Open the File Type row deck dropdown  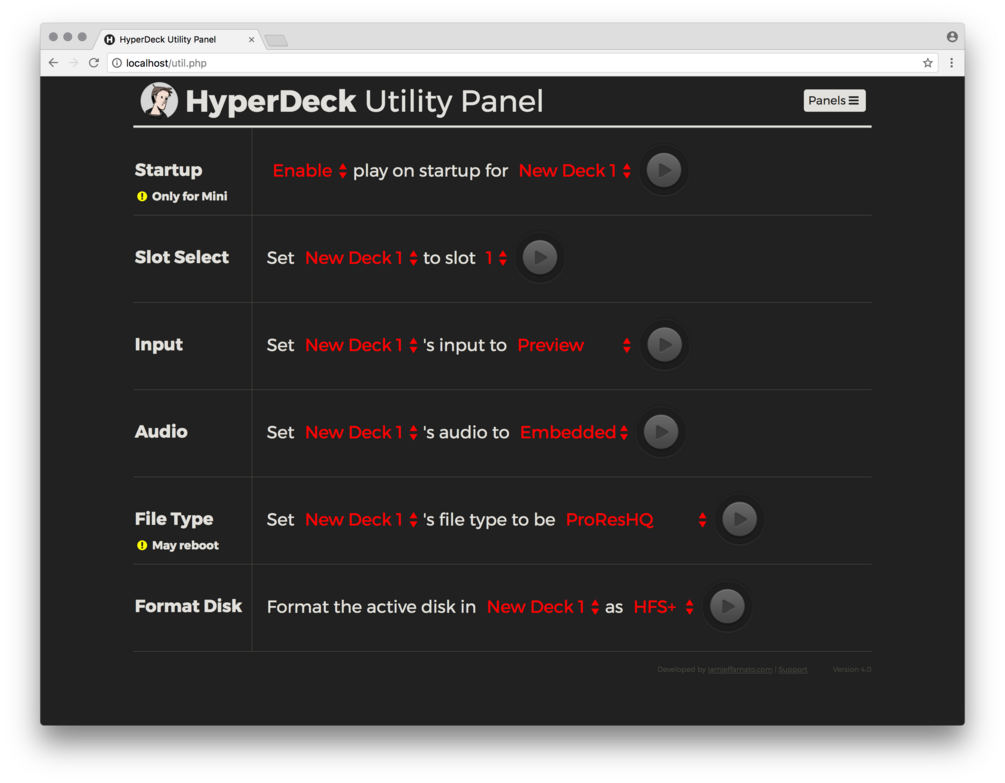click(x=361, y=519)
